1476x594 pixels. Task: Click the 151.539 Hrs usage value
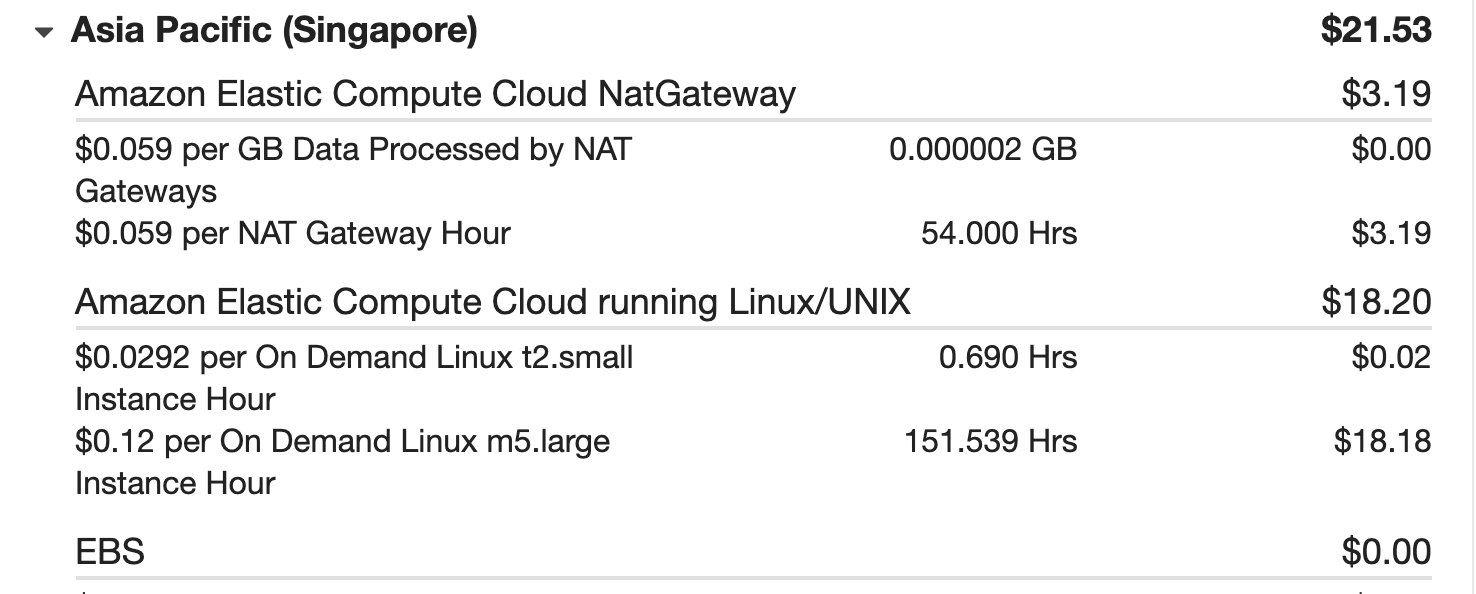pyautogui.click(x=990, y=441)
